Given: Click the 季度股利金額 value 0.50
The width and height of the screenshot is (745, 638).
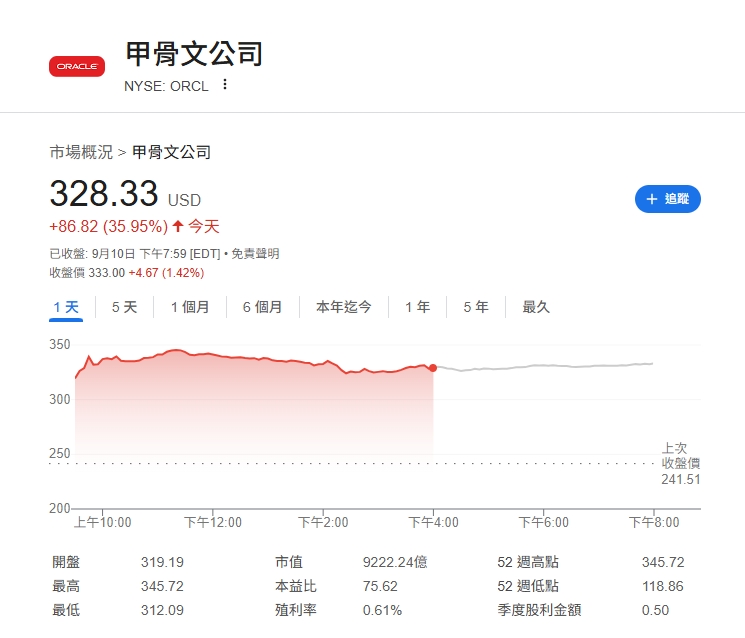Looking at the screenshot, I should 655,610.
